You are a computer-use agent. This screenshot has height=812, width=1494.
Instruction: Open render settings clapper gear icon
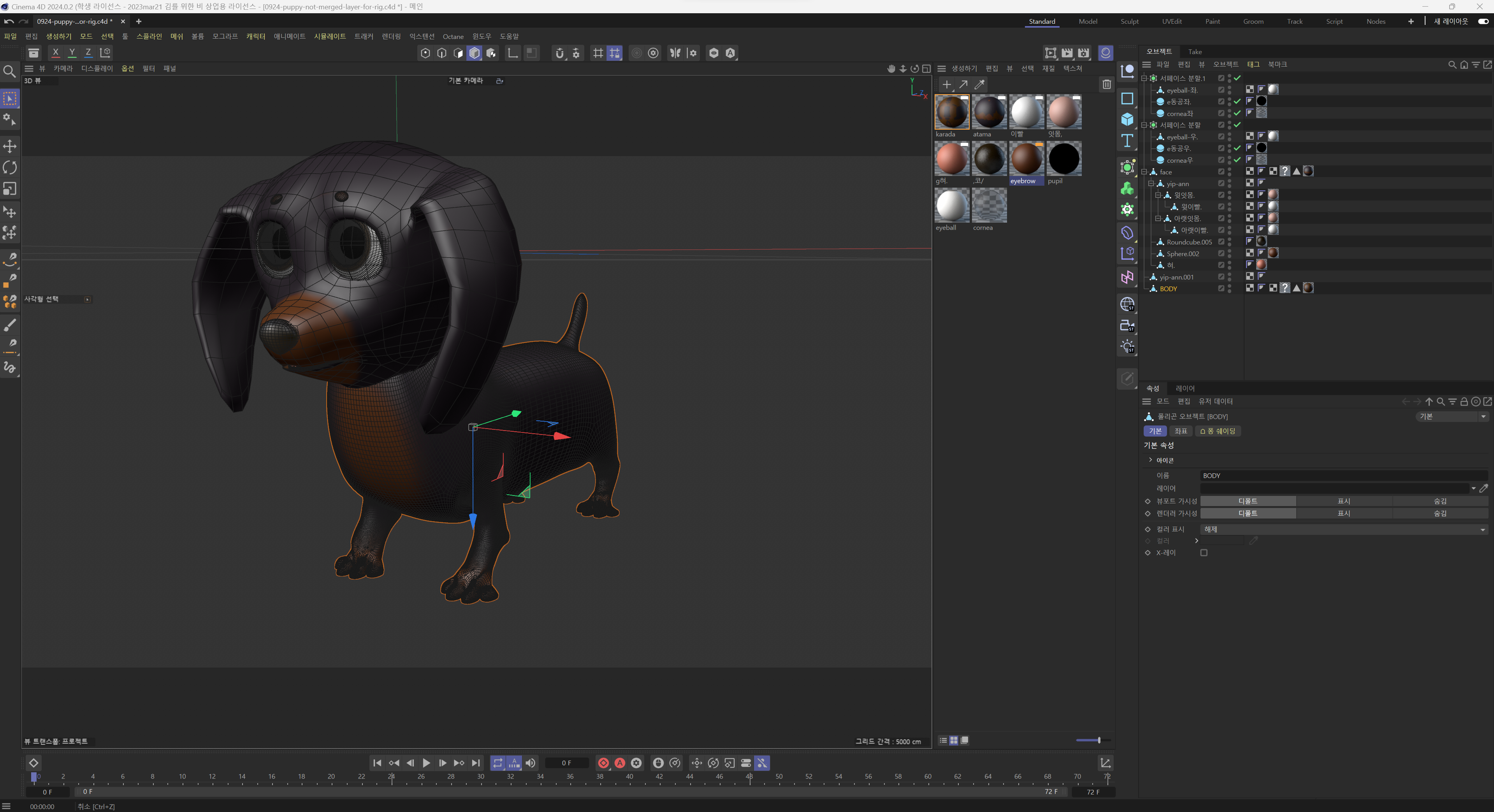point(1083,53)
